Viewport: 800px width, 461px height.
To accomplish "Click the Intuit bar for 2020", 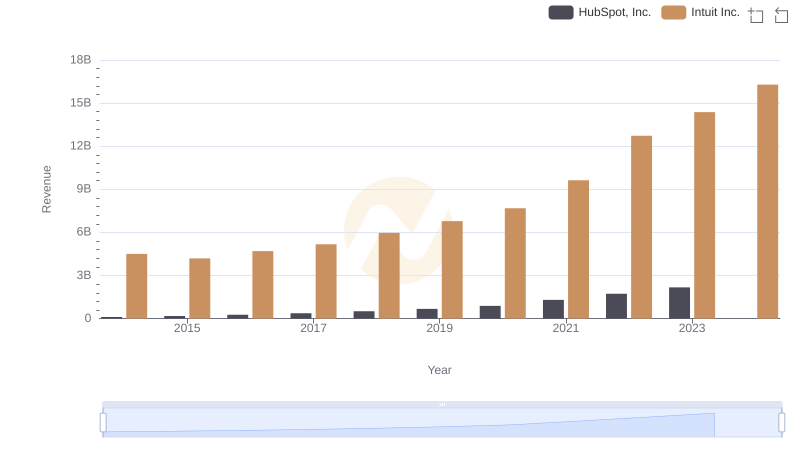I will (x=515, y=263).
